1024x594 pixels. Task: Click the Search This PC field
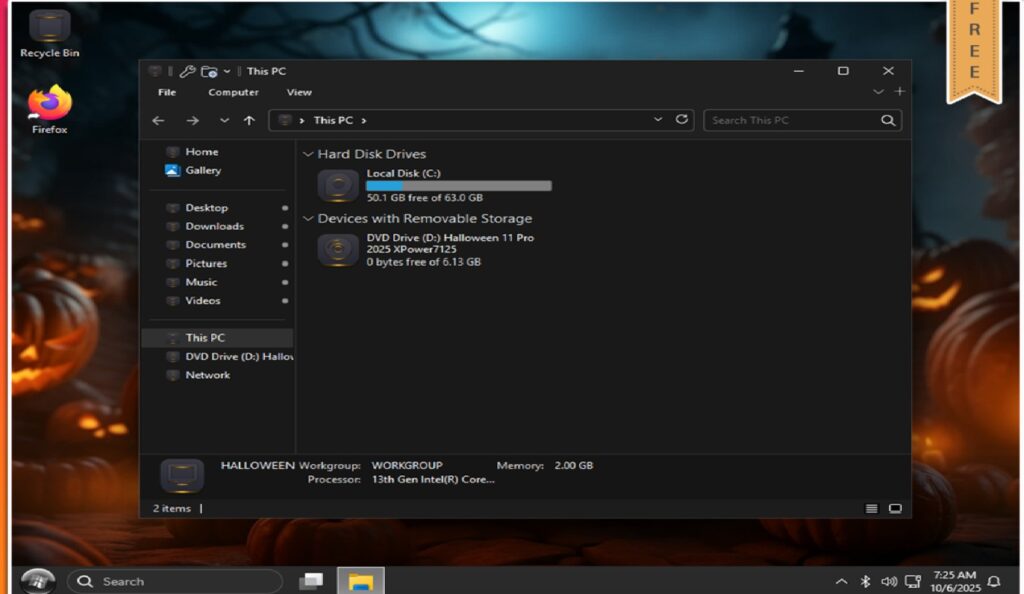pyautogui.click(x=790, y=120)
